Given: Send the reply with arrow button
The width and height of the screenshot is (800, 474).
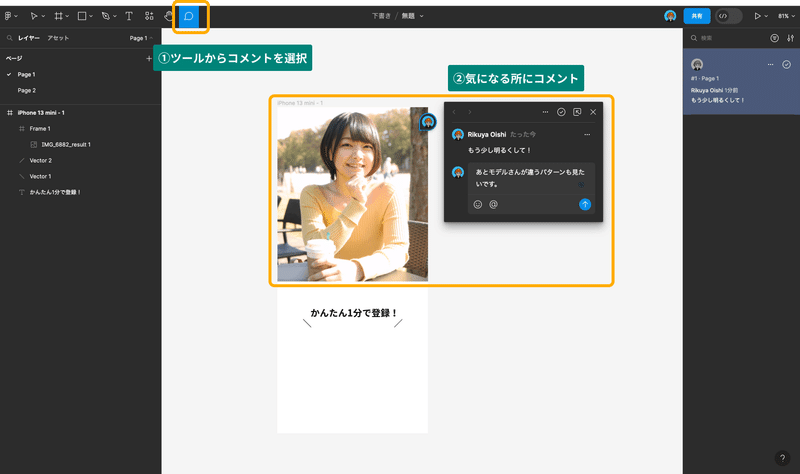Looking at the screenshot, I should (585, 205).
